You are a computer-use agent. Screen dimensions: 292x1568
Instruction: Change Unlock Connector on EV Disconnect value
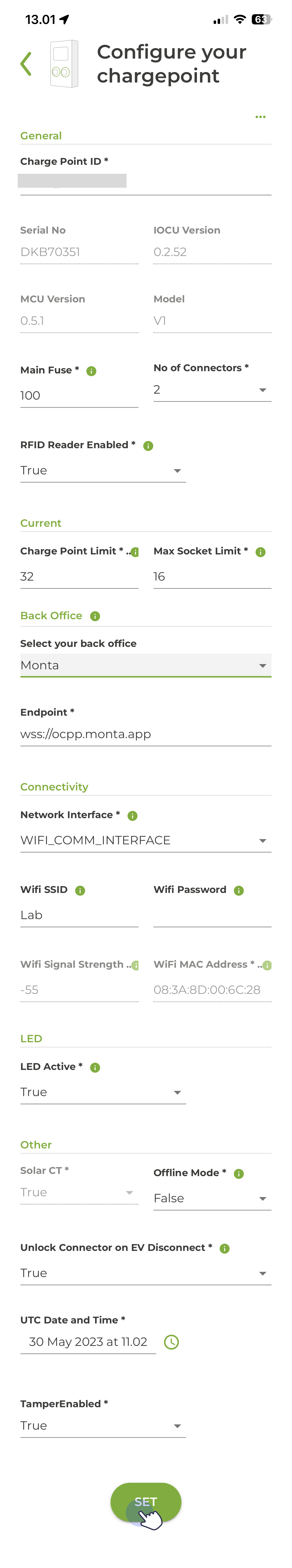coord(146,1273)
